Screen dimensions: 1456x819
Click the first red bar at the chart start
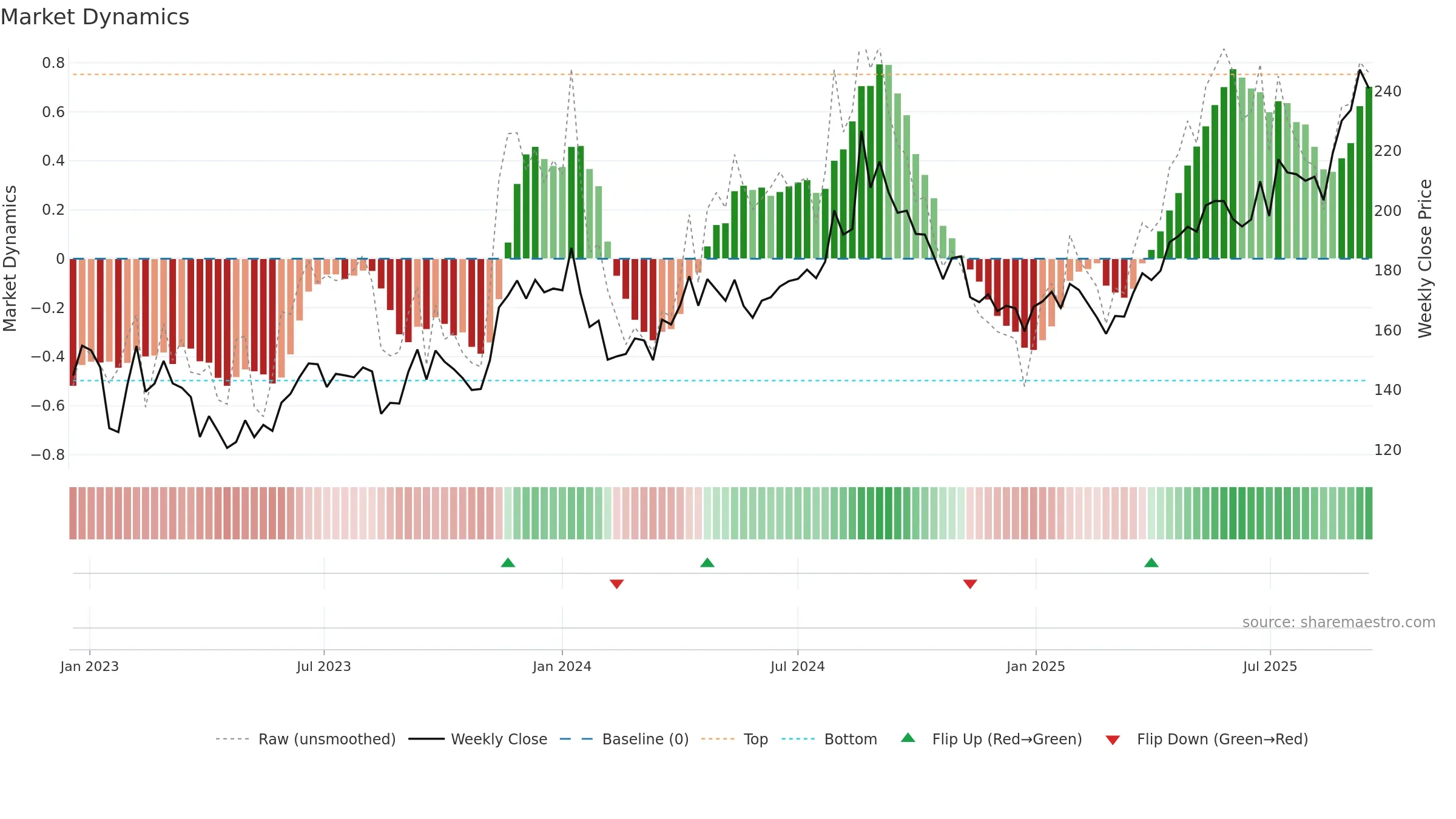(73, 322)
